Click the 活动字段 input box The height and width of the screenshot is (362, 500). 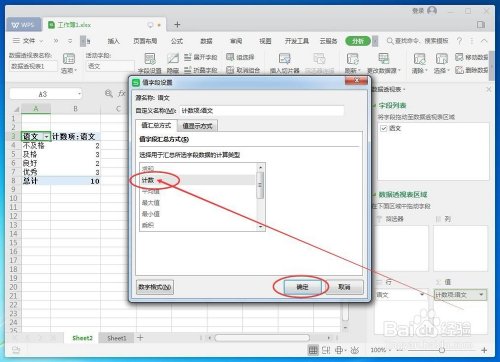pyautogui.click(x=110, y=66)
